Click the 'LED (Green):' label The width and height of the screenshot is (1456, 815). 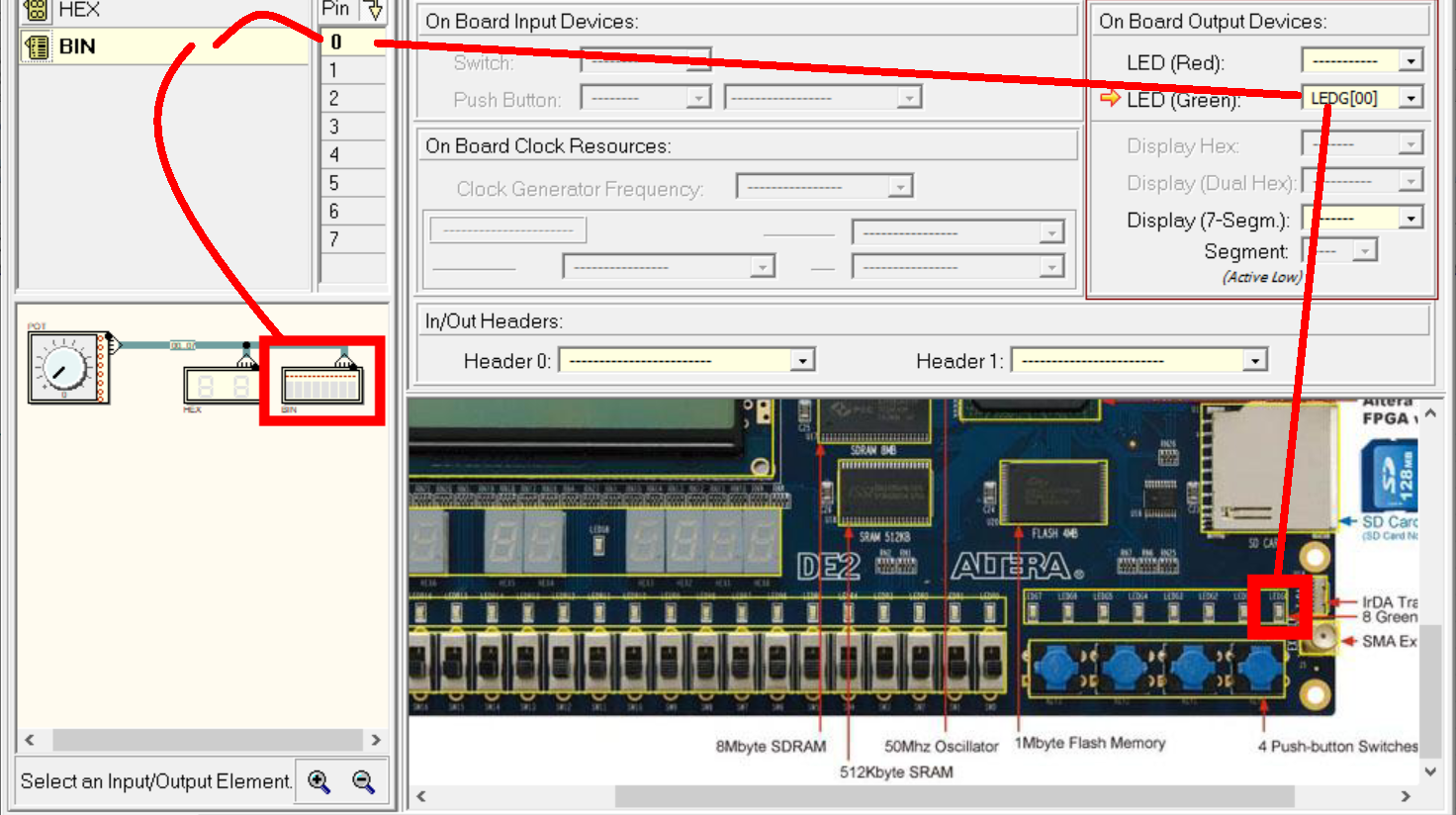click(1183, 99)
